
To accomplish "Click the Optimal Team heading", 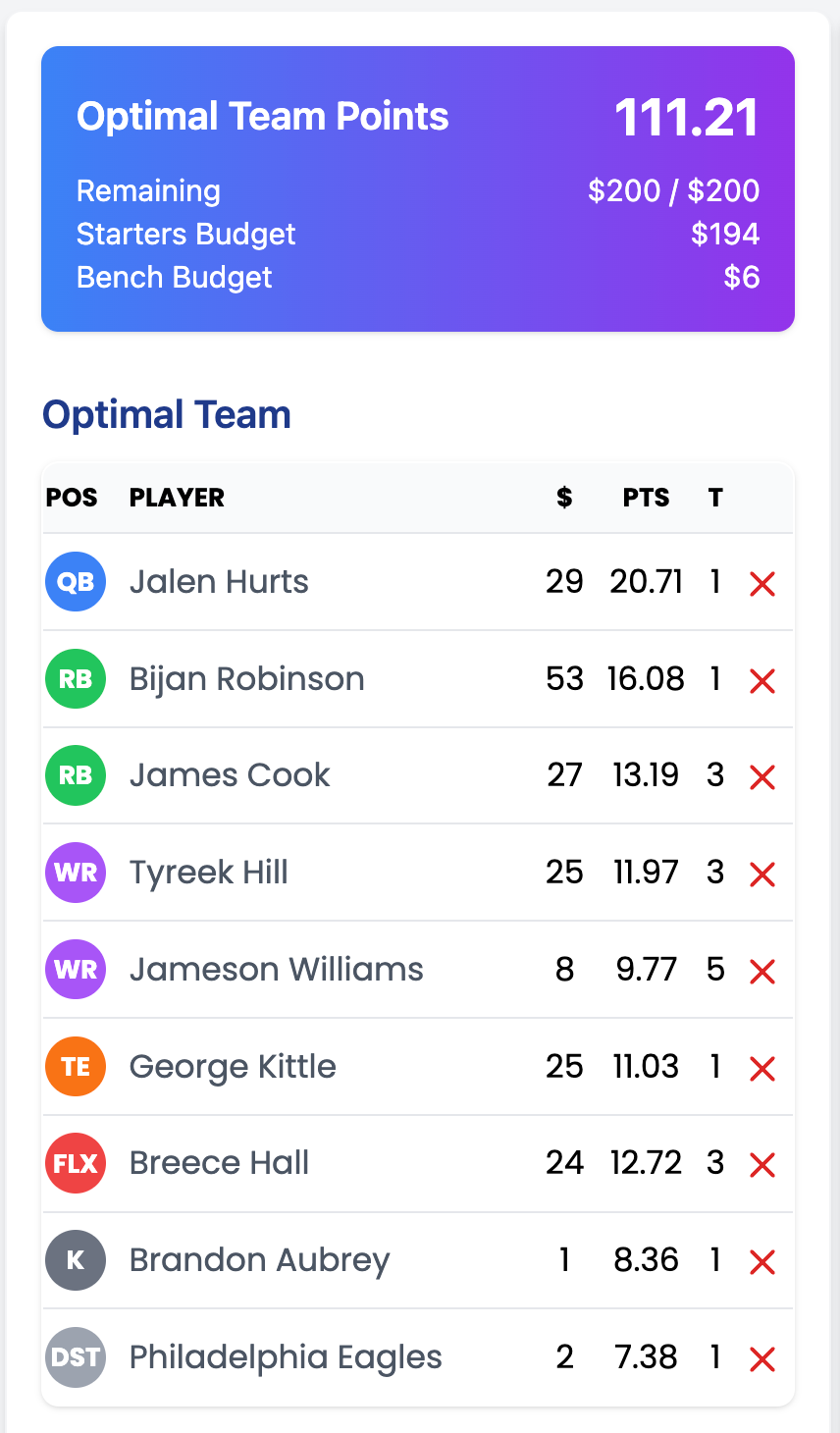I will (x=167, y=415).
